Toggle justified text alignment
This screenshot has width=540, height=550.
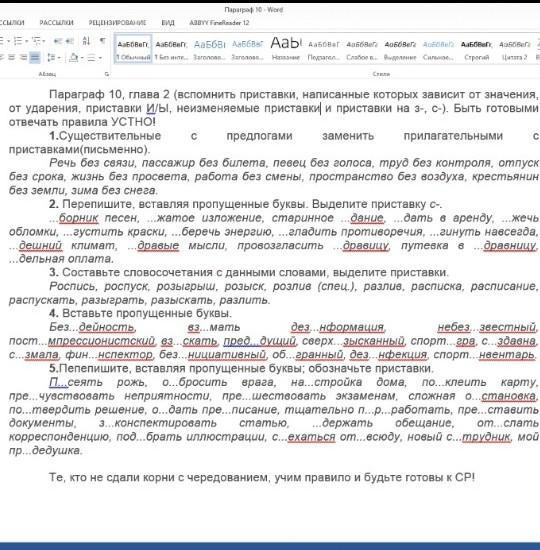coord(35,57)
